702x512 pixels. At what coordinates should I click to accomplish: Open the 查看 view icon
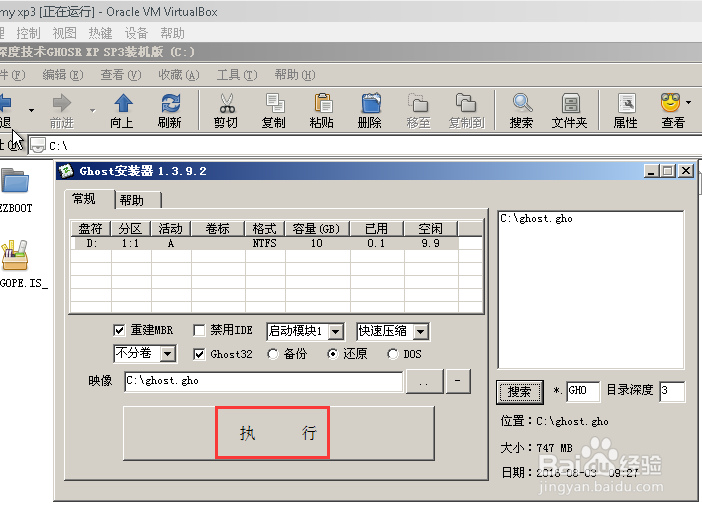point(670,103)
